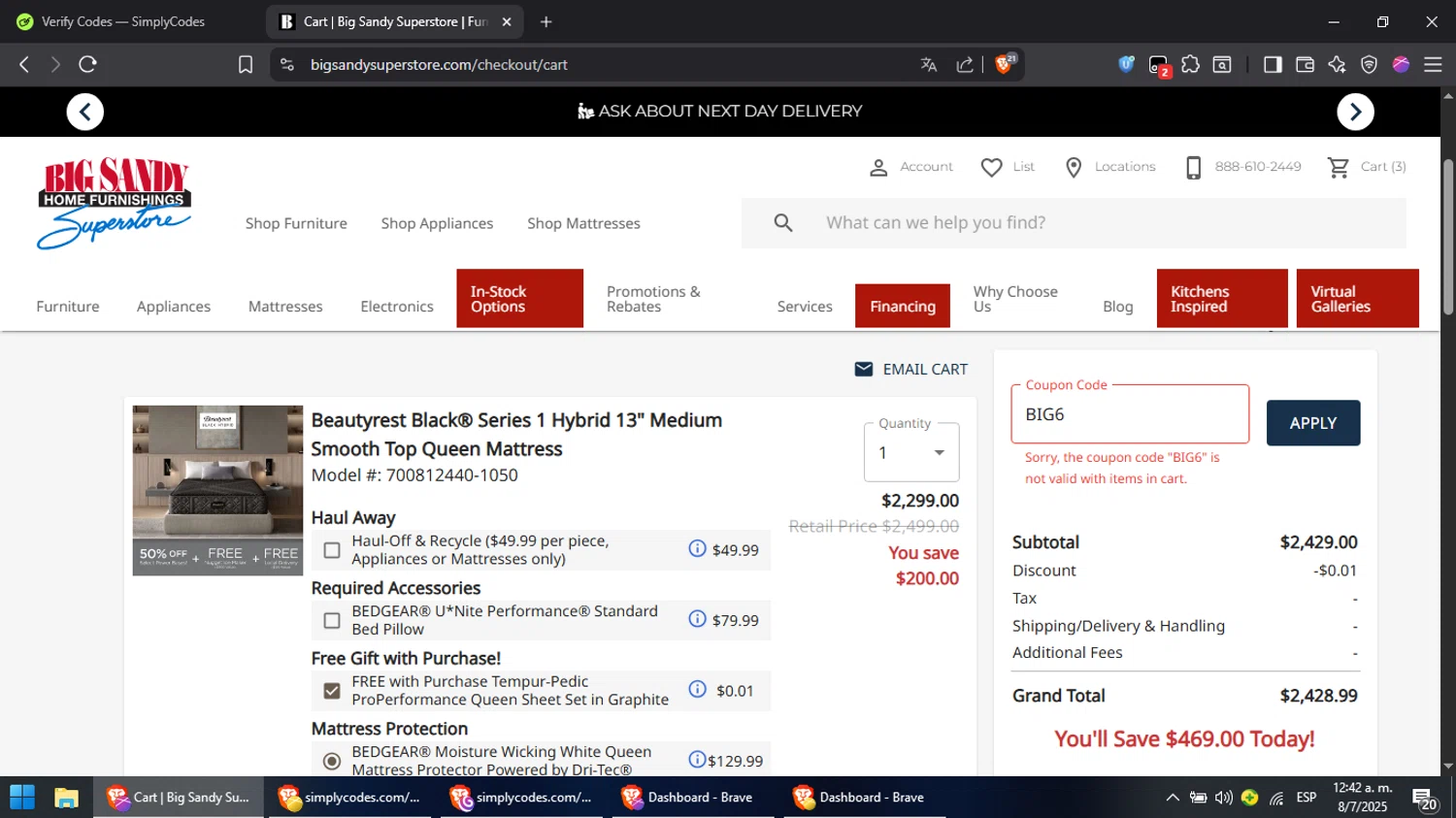This screenshot has width=1456, height=818.
Task: Click the Financing button
Action: pyautogui.click(x=903, y=306)
